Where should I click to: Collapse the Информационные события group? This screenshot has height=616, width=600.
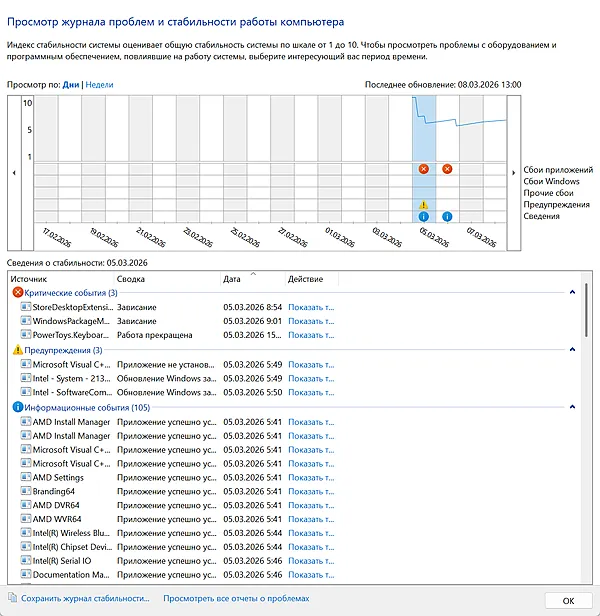[572, 407]
